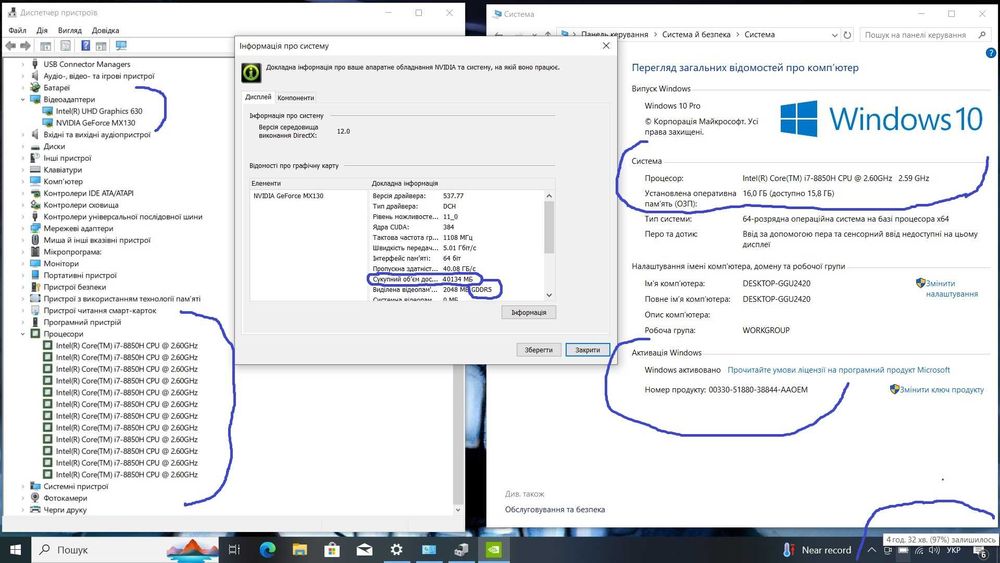Open the address bar history dropdown in System window

tap(834, 35)
